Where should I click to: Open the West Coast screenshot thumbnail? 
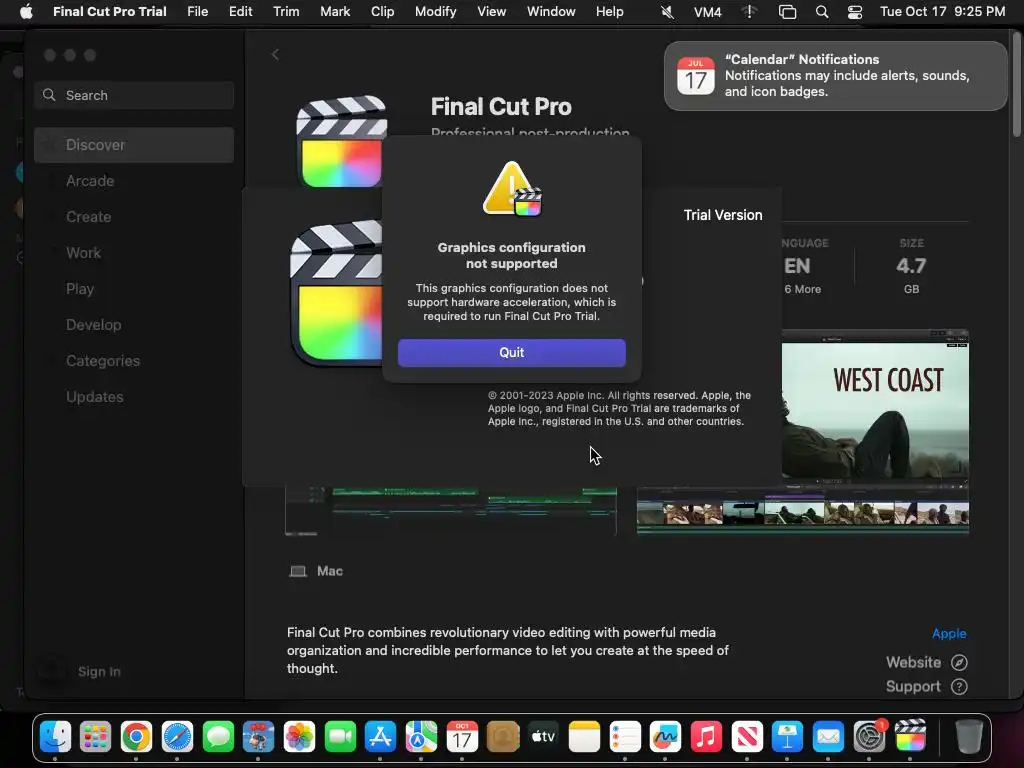pos(875,432)
